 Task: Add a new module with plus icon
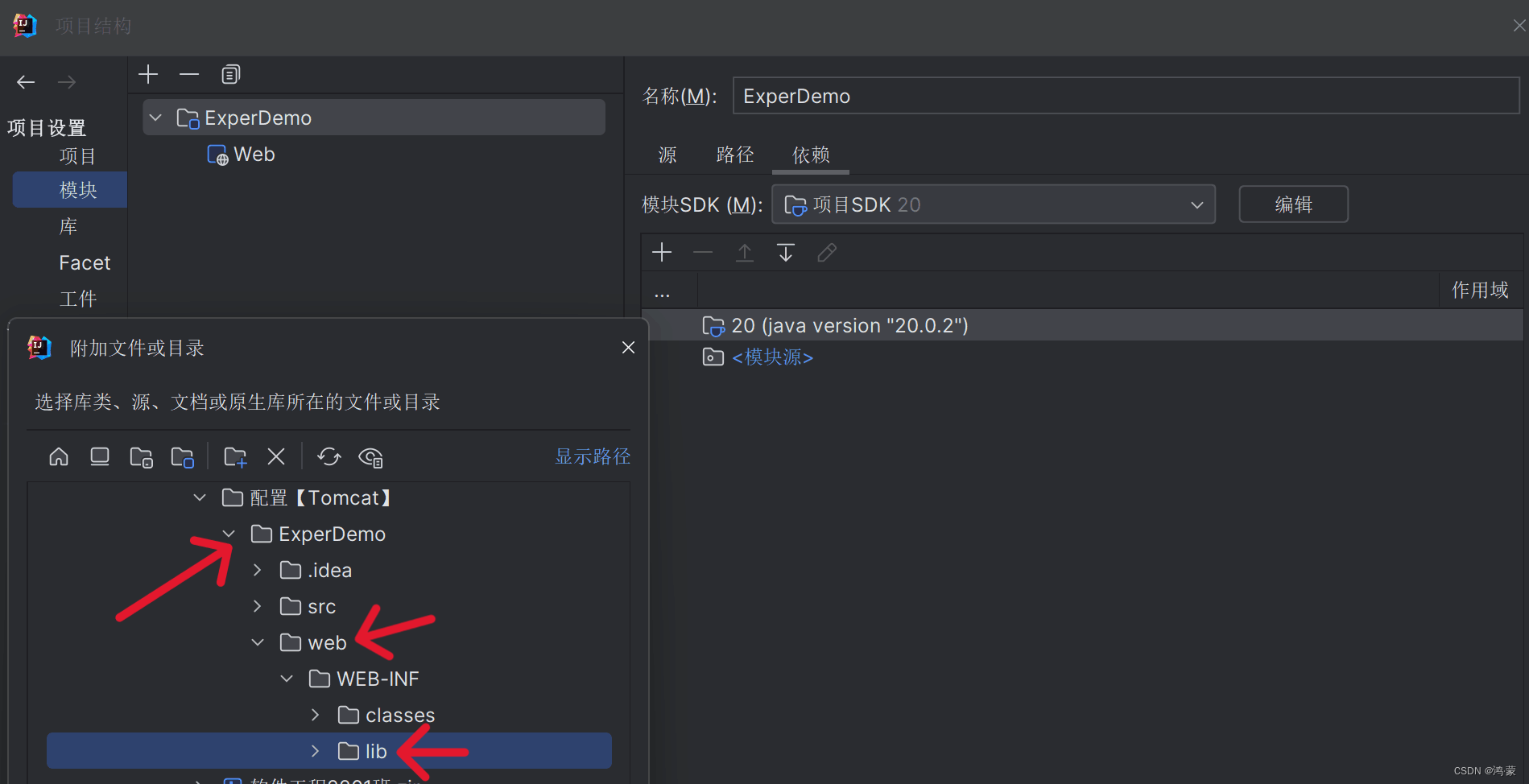(x=148, y=75)
